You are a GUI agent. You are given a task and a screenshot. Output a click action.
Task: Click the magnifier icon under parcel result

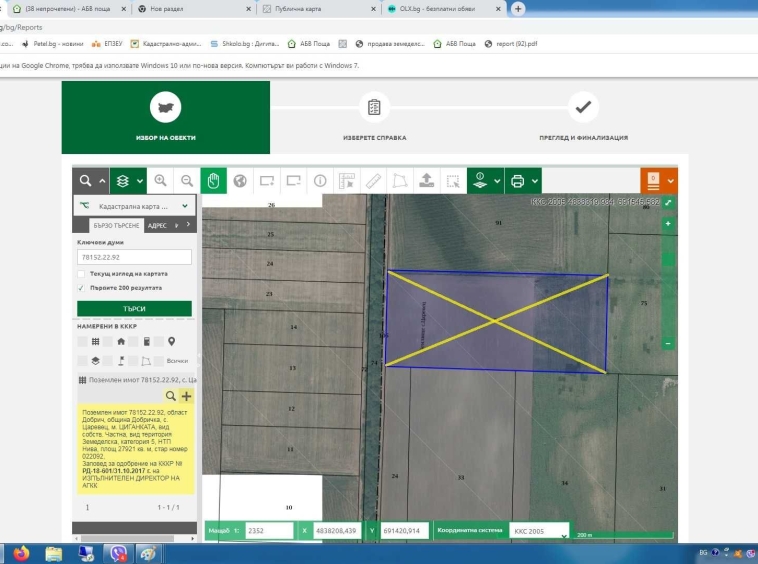click(x=170, y=397)
